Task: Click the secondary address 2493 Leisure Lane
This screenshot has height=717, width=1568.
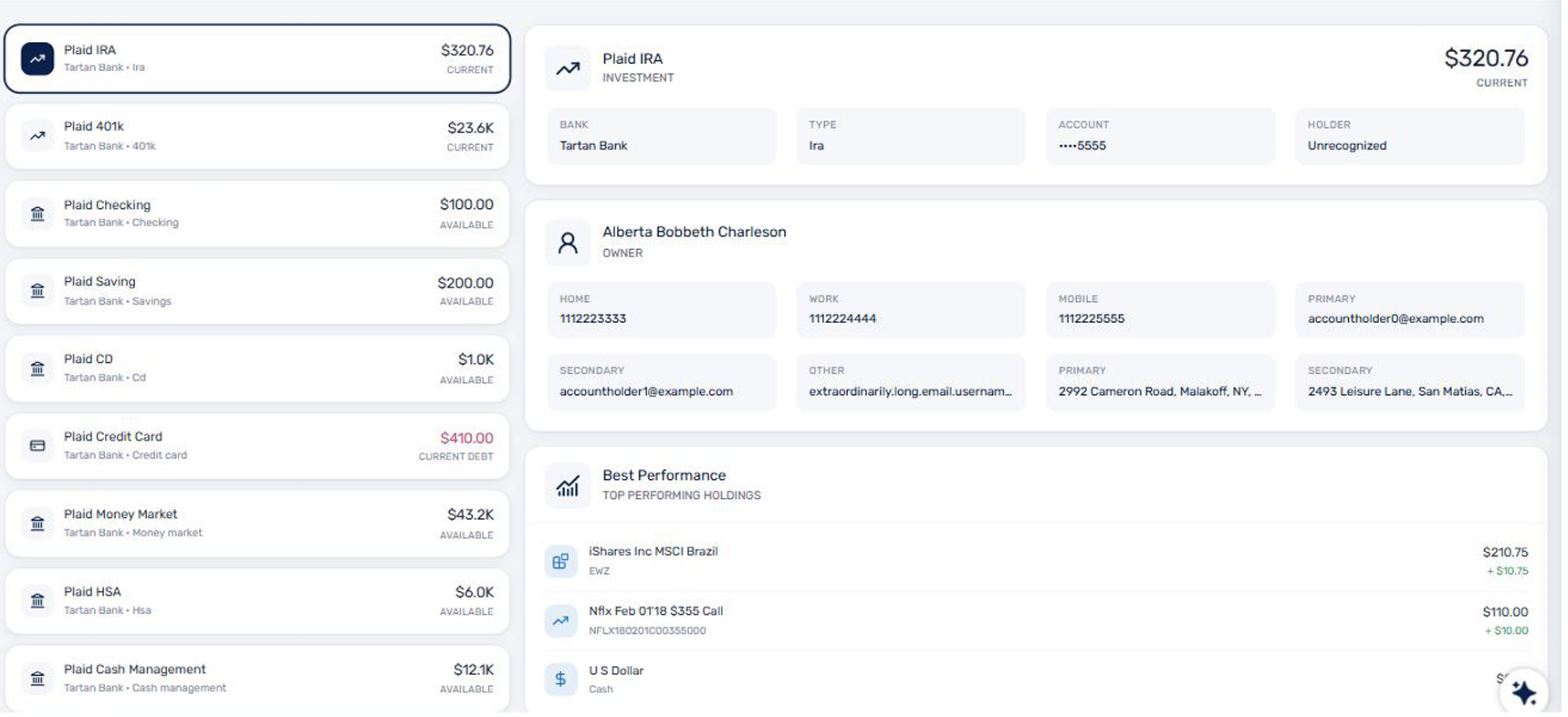Action: [1410, 392]
